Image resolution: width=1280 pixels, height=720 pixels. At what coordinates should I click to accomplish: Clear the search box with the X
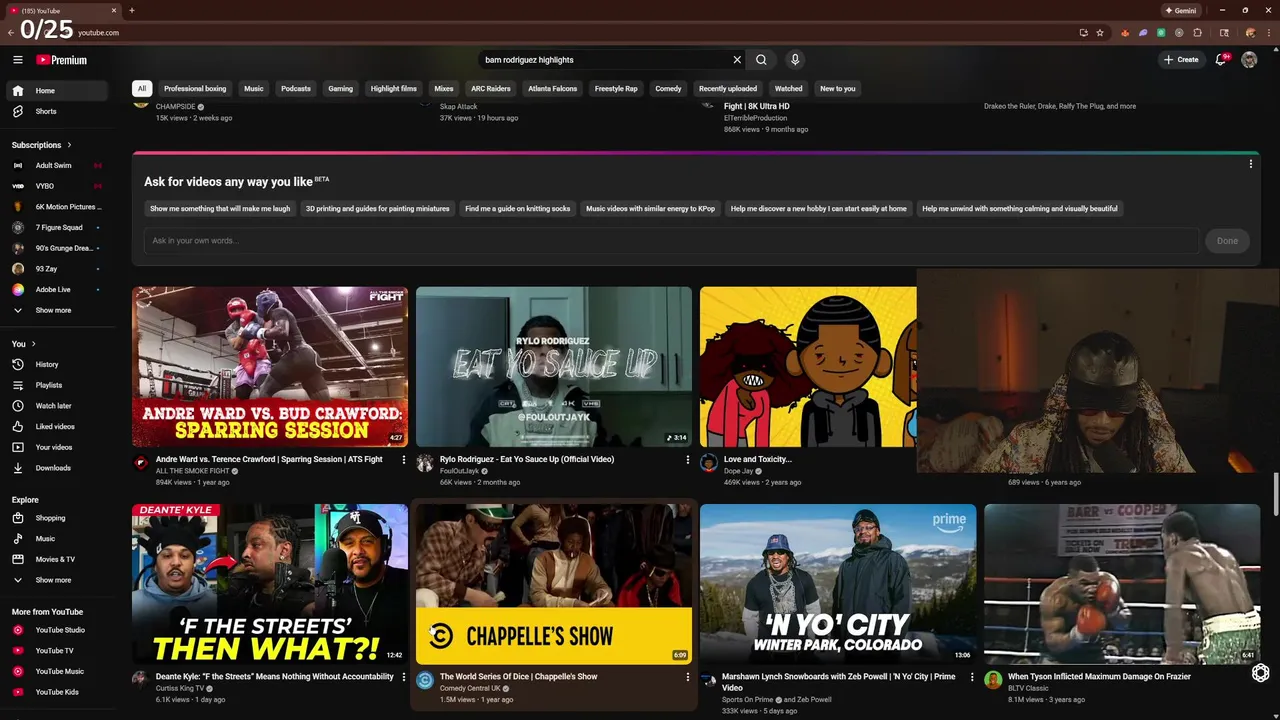[x=737, y=60]
